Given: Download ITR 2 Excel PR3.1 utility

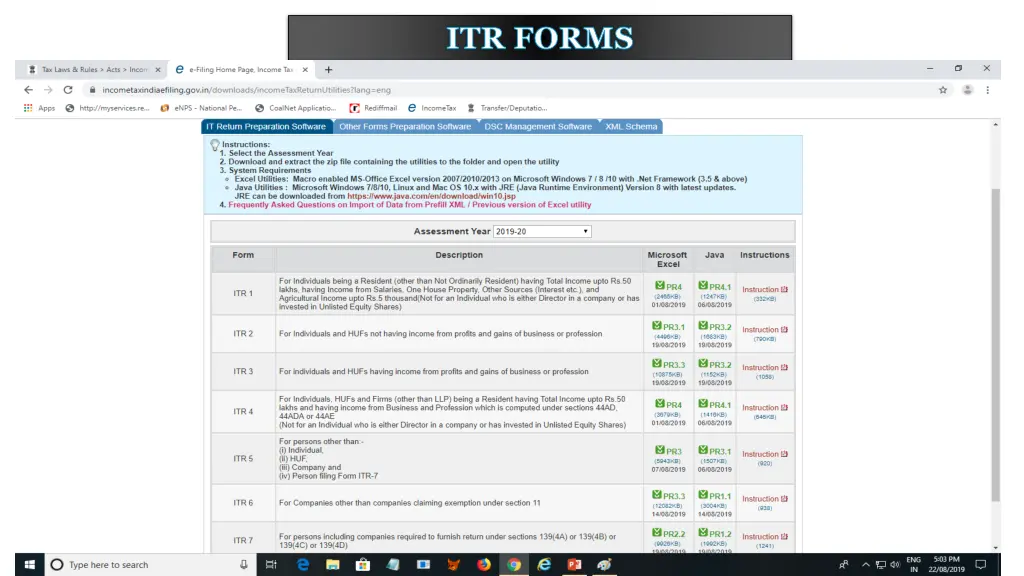Looking at the screenshot, I should pyautogui.click(x=668, y=327).
